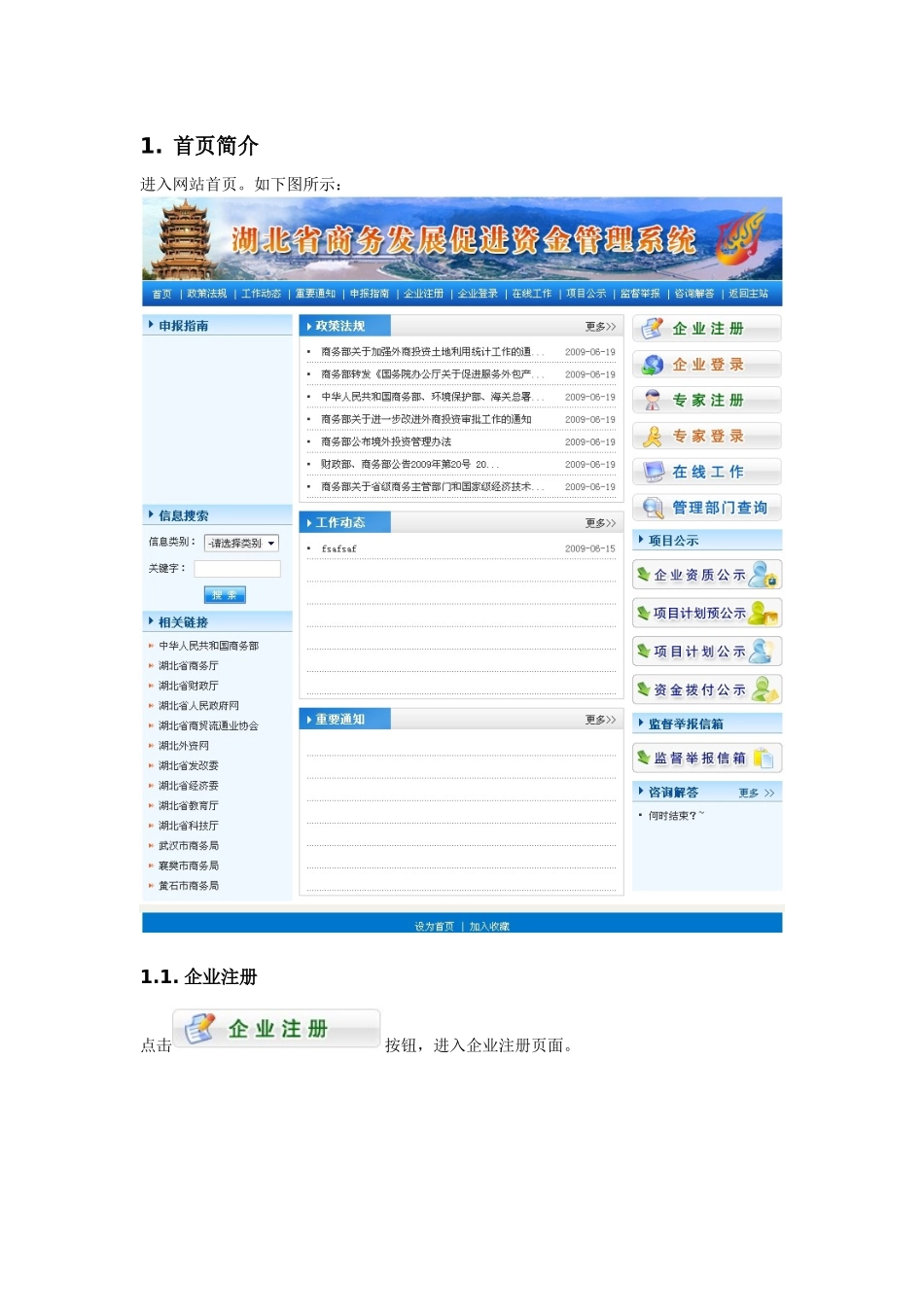Open 企业资质公示 button
The height and width of the screenshot is (1307, 924).
click(707, 575)
